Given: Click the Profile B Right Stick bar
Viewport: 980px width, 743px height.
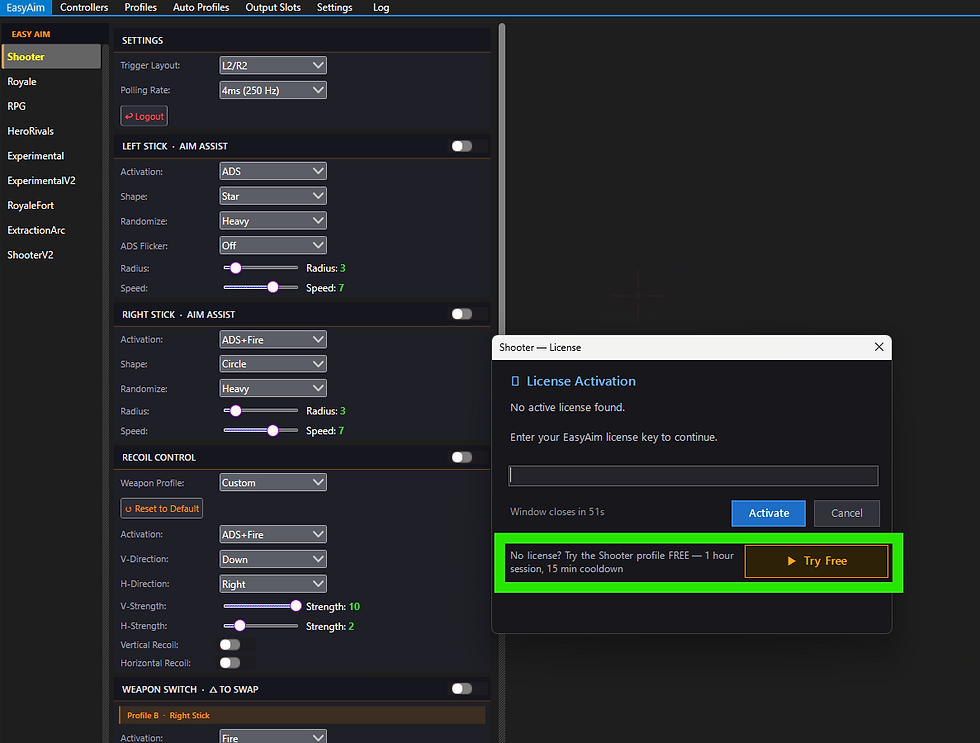Looking at the screenshot, I should (302, 715).
